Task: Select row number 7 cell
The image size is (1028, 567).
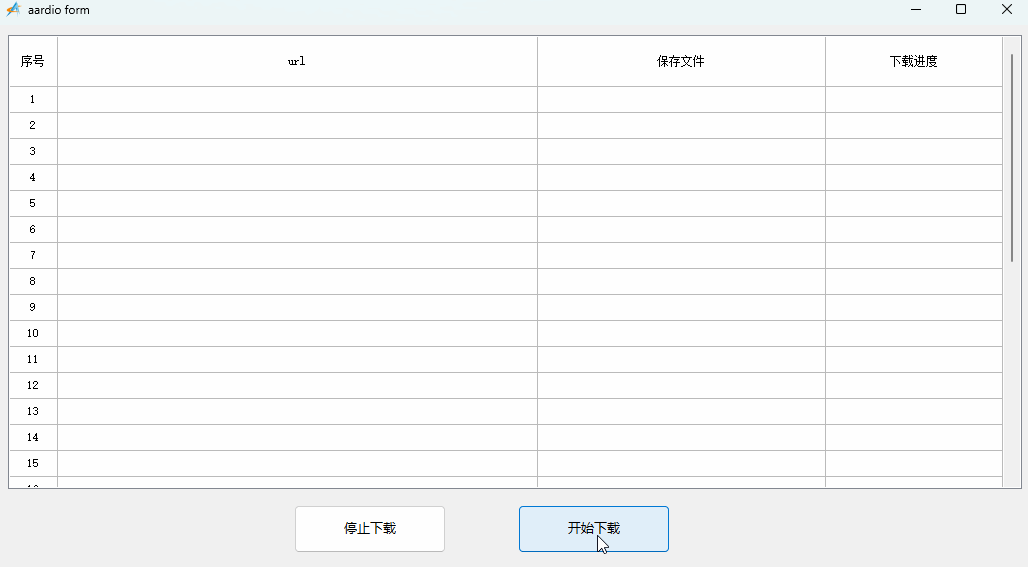Action: 33,256
